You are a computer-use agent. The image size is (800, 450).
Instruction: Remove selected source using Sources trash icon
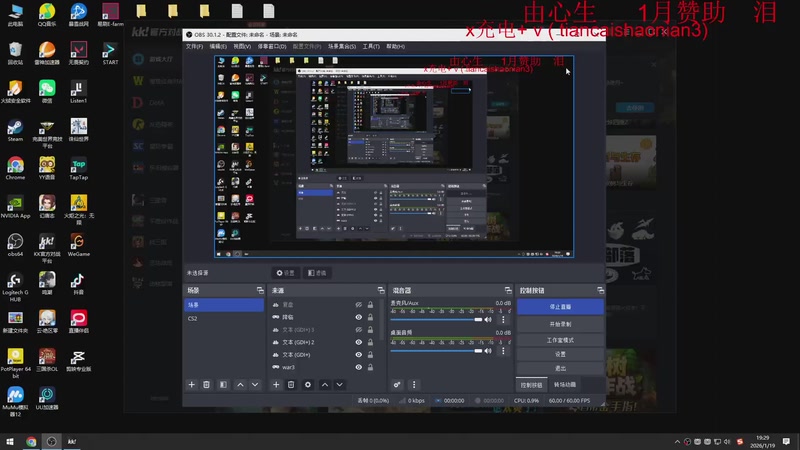291,385
